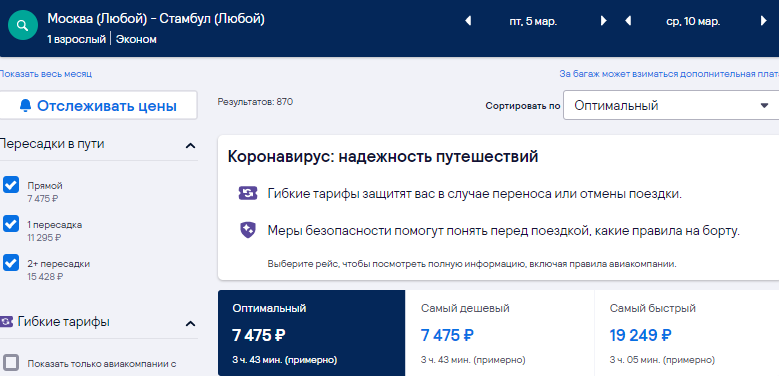The height and width of the screenshot is (376, 779).
Task: Go to previous departure date arrow
Action: (x=467, y=21)
